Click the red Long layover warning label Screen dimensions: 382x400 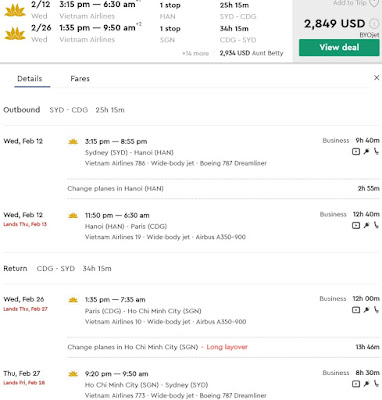(227, 347)
